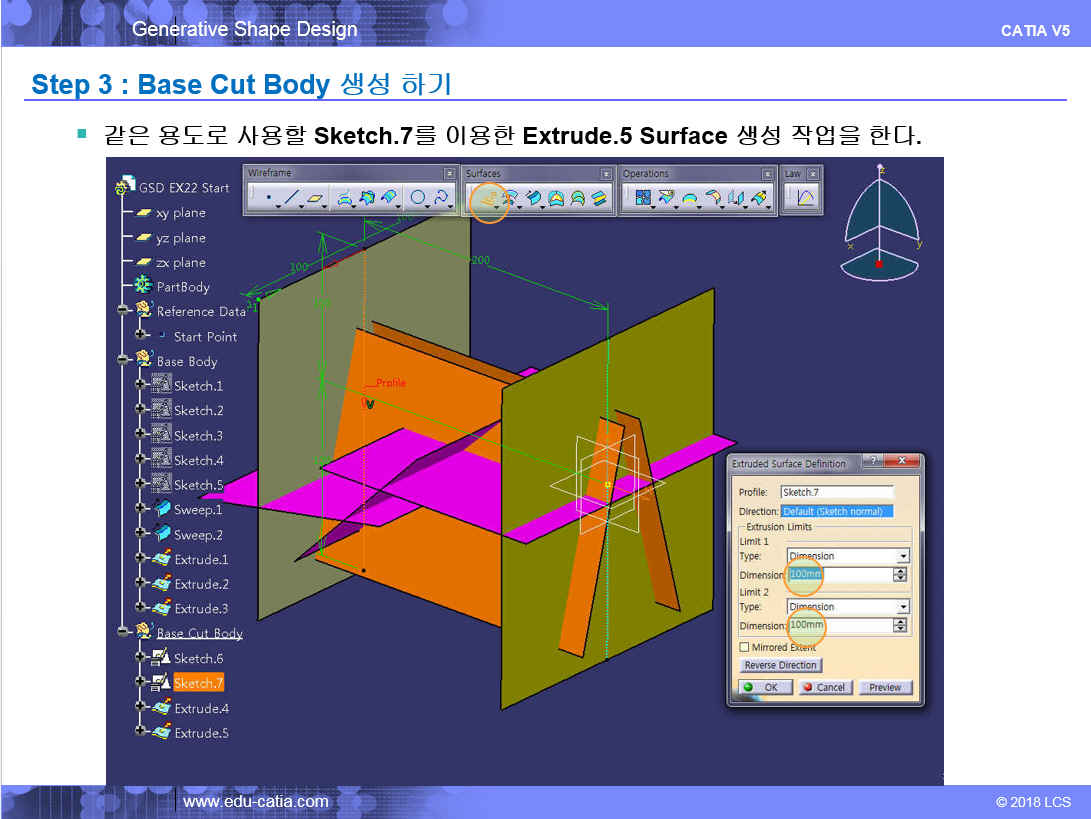Click the last icon in Surfaces toolbar
The image size is (1091, 819).
pos(599,199)
